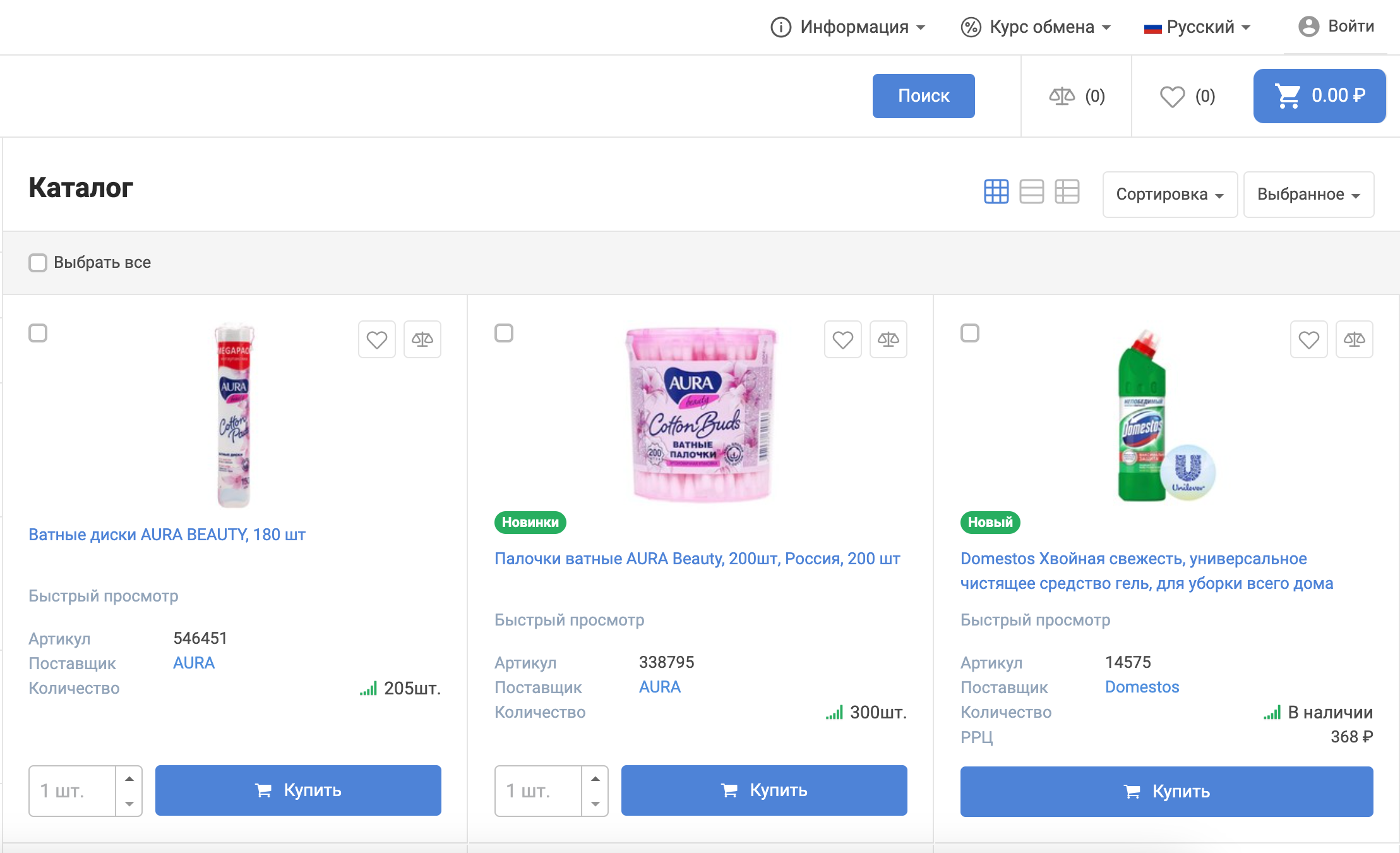Increase quantity for Ватные диски stepper

coord(129,778)
